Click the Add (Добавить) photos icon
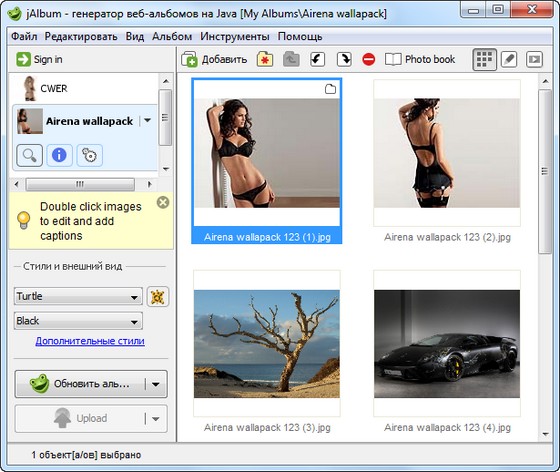The width and height of the screenshot is (560, 472). [x=189, y=59]
